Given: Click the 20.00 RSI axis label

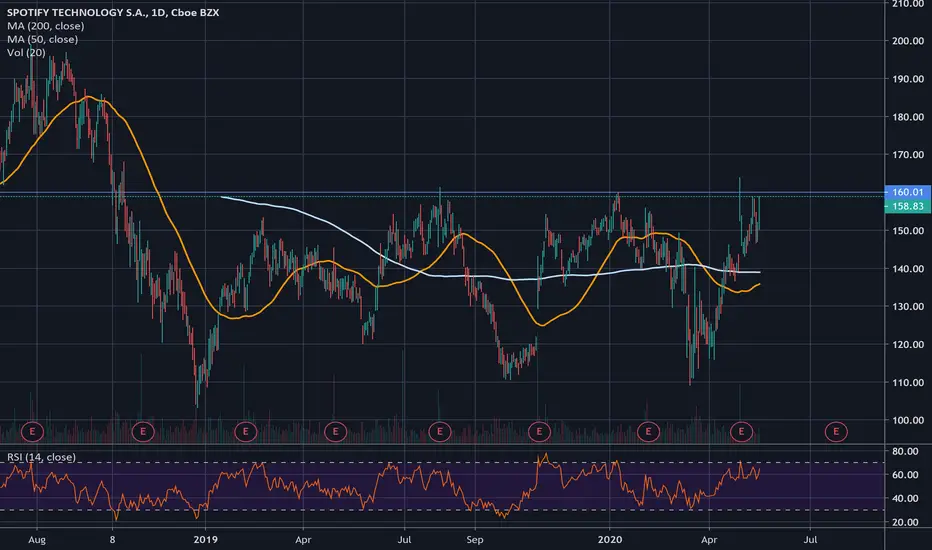Looking at the screenshot, I should pos(905,522).
